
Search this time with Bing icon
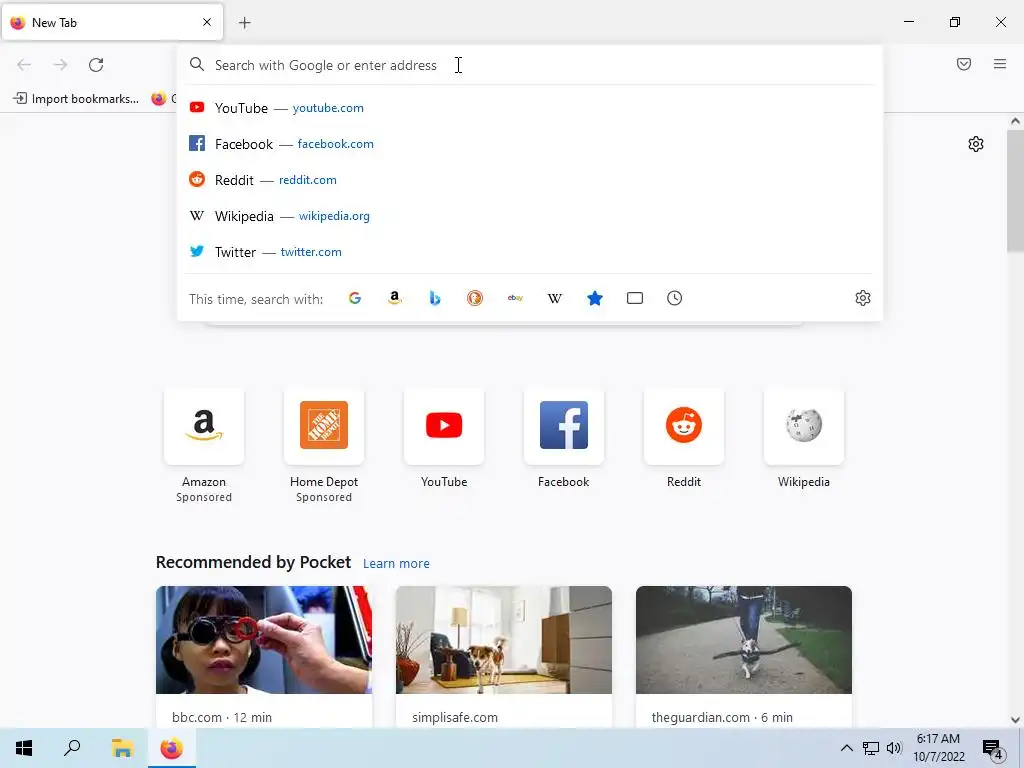[x=435, y=298]
